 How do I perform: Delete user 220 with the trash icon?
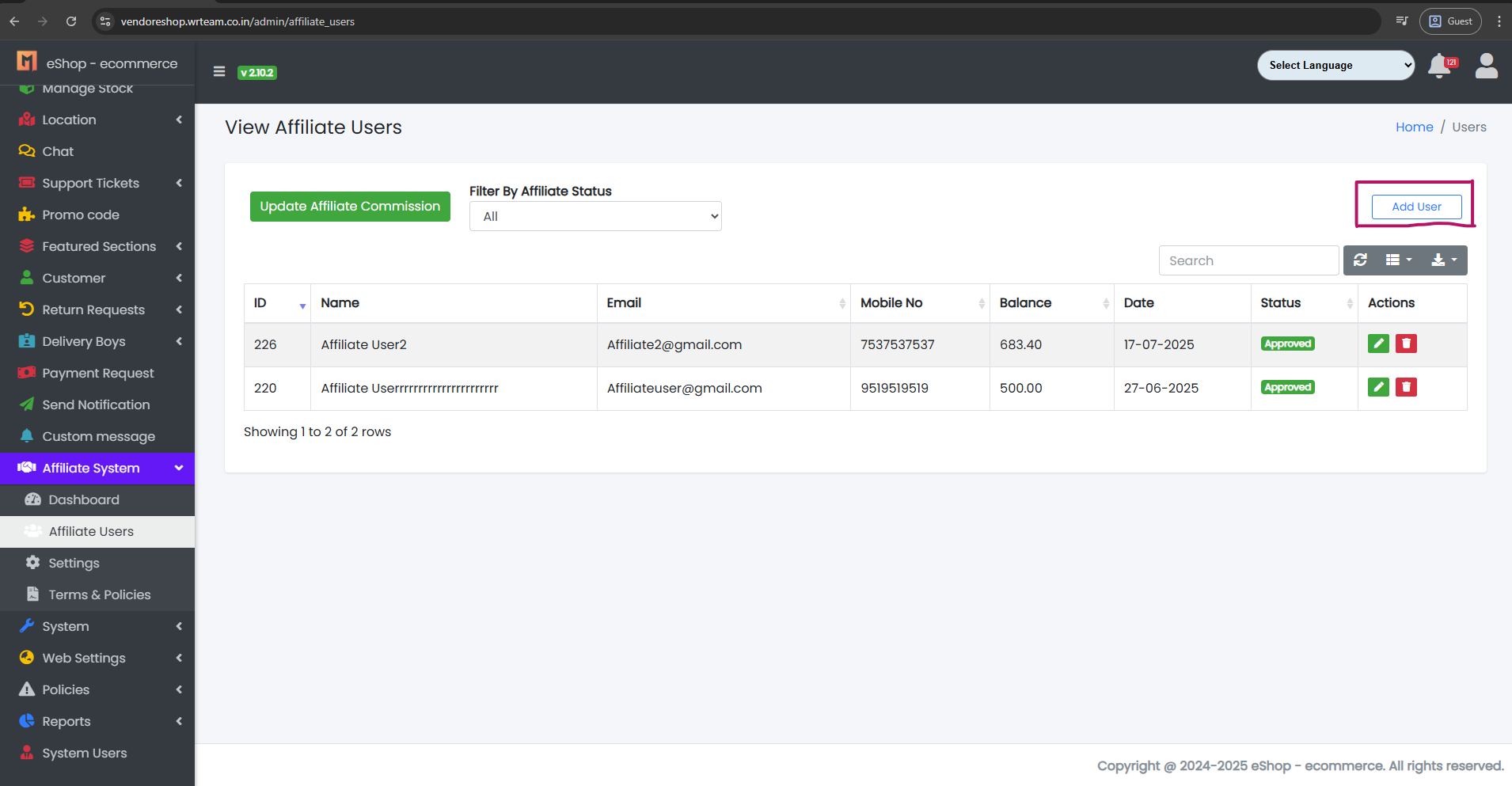click(1406, 387)
